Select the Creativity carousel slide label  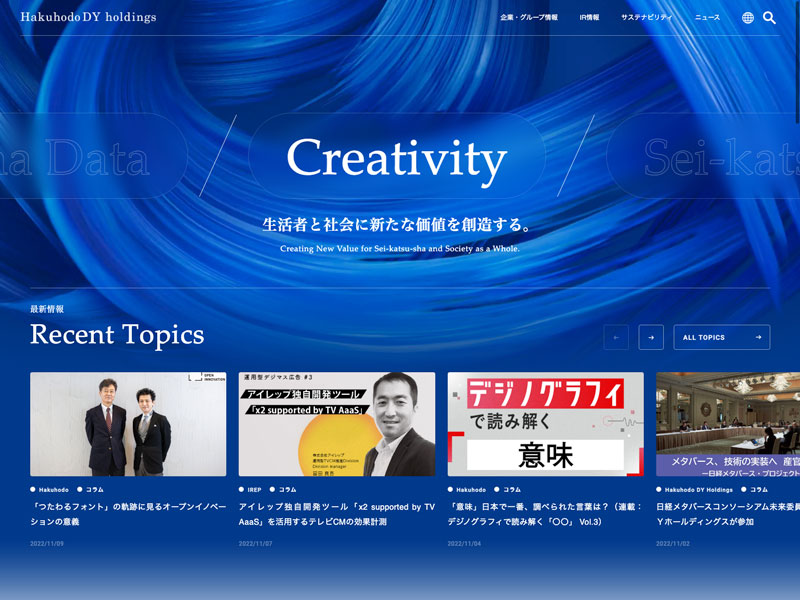click(396, 158)
